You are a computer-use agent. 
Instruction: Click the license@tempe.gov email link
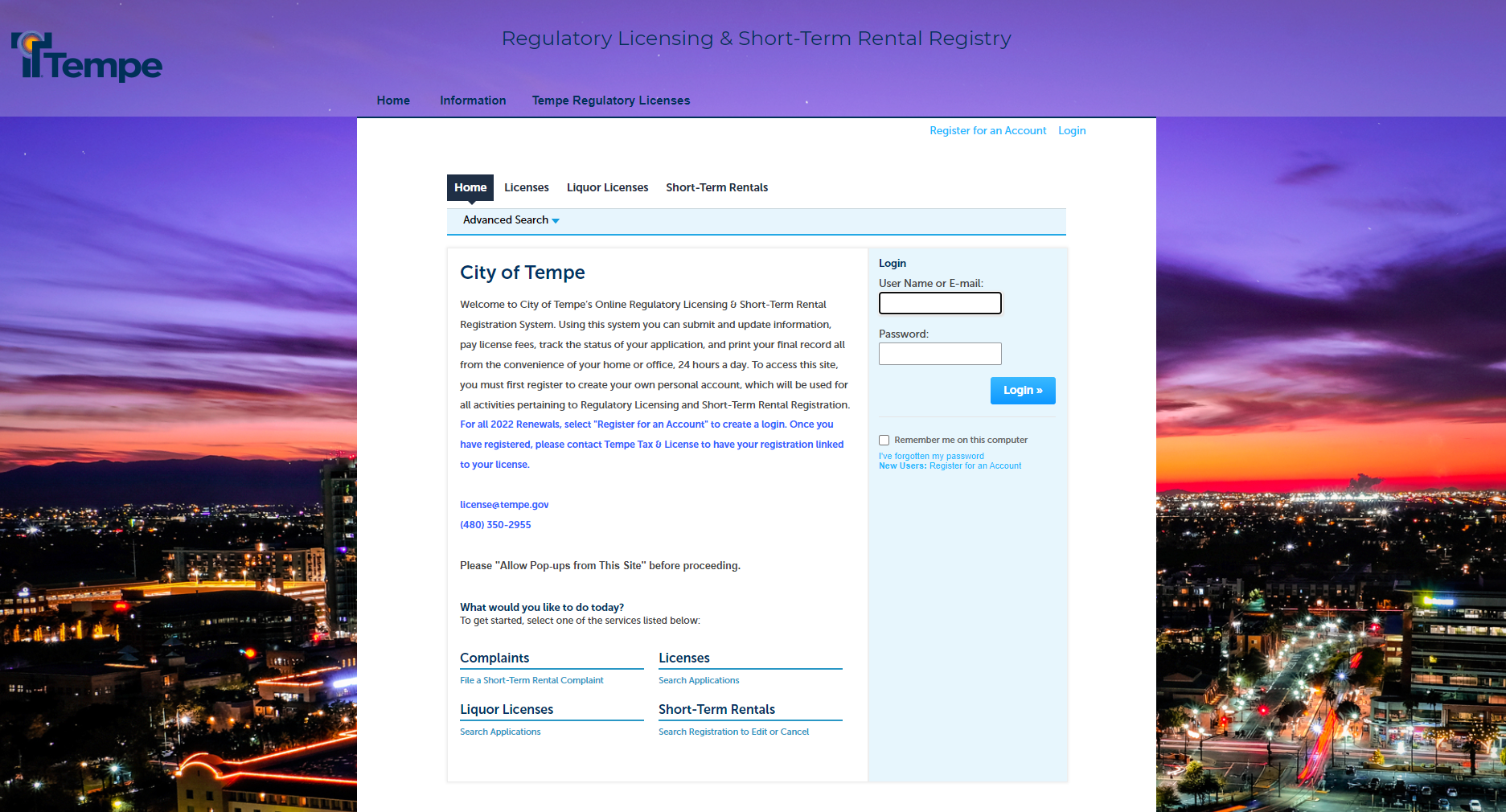504,505
